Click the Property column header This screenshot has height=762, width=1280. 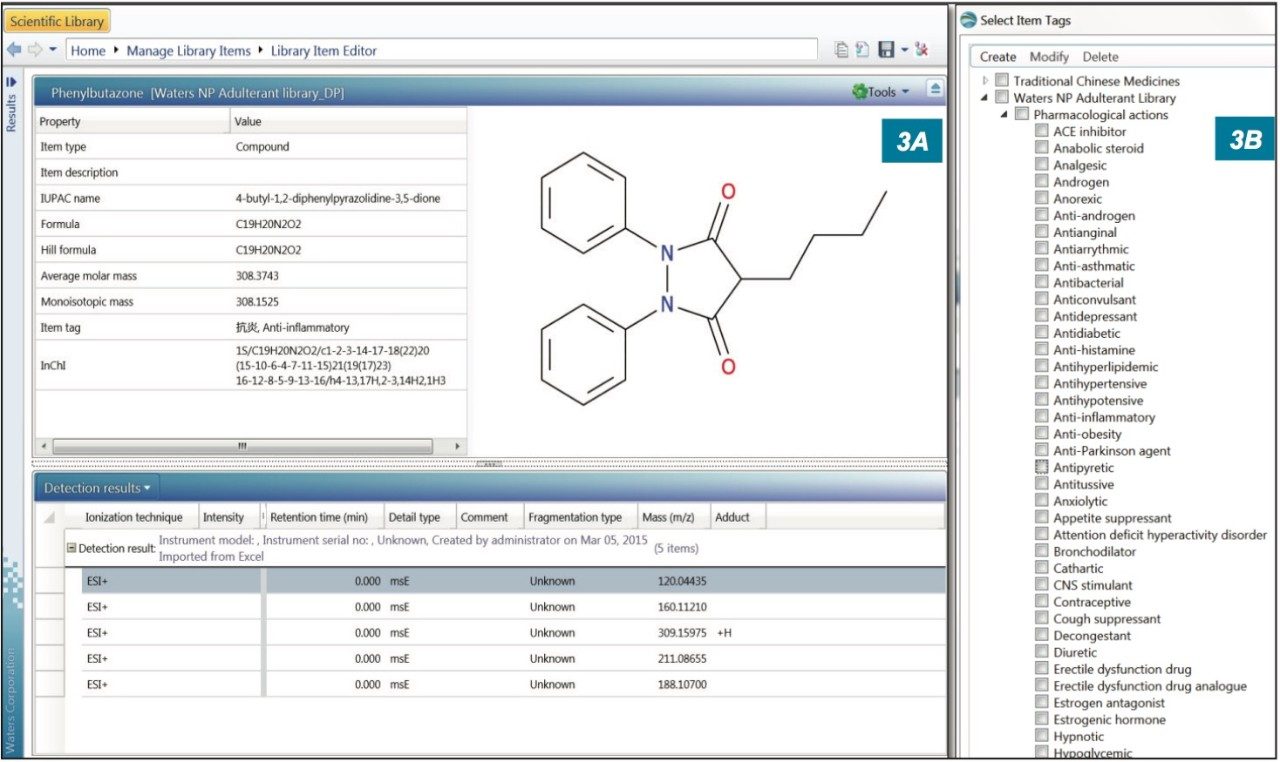132,121
